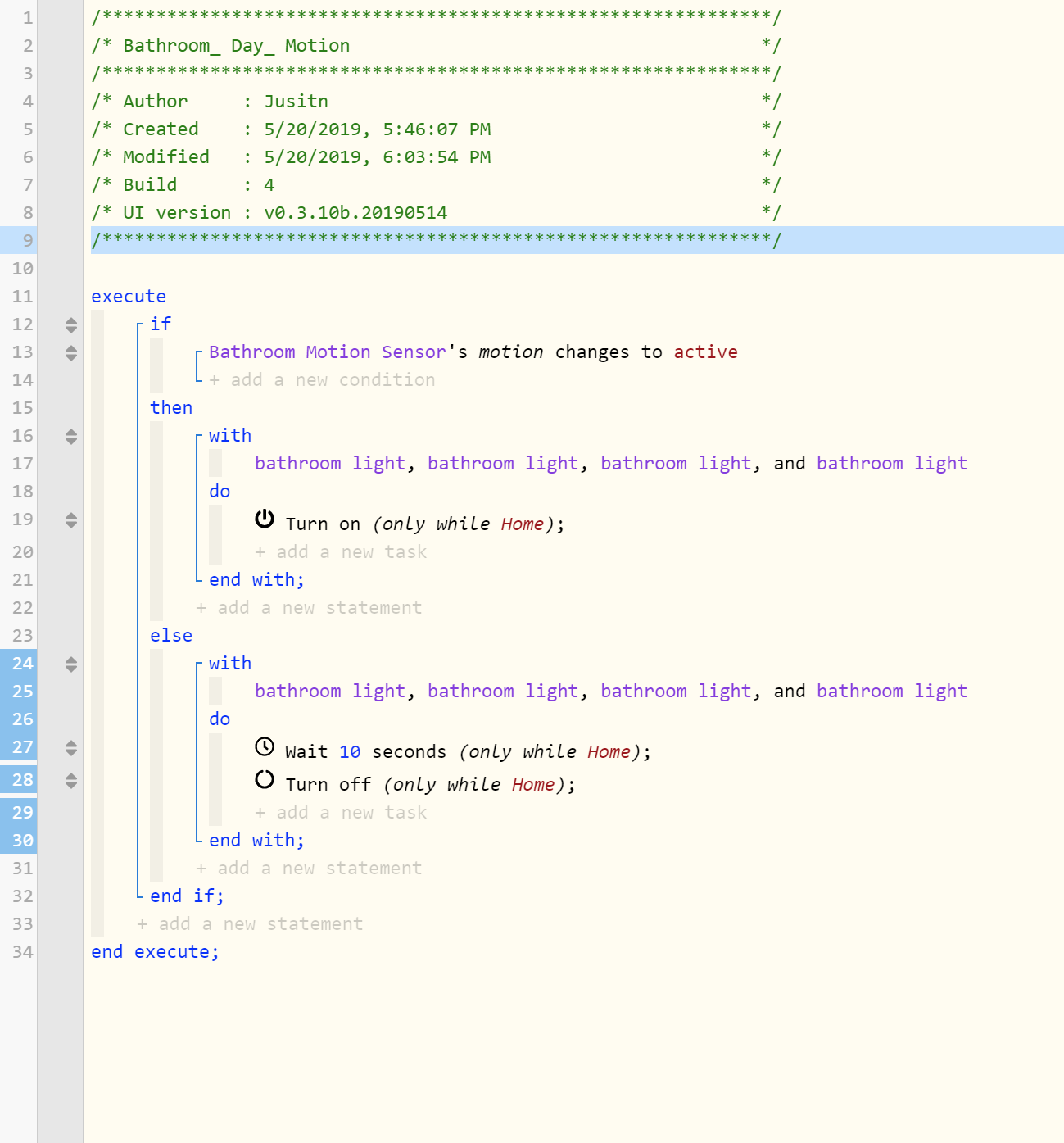Click 'add a new statement' on line 22
1064x1143 pixels.
309,607
